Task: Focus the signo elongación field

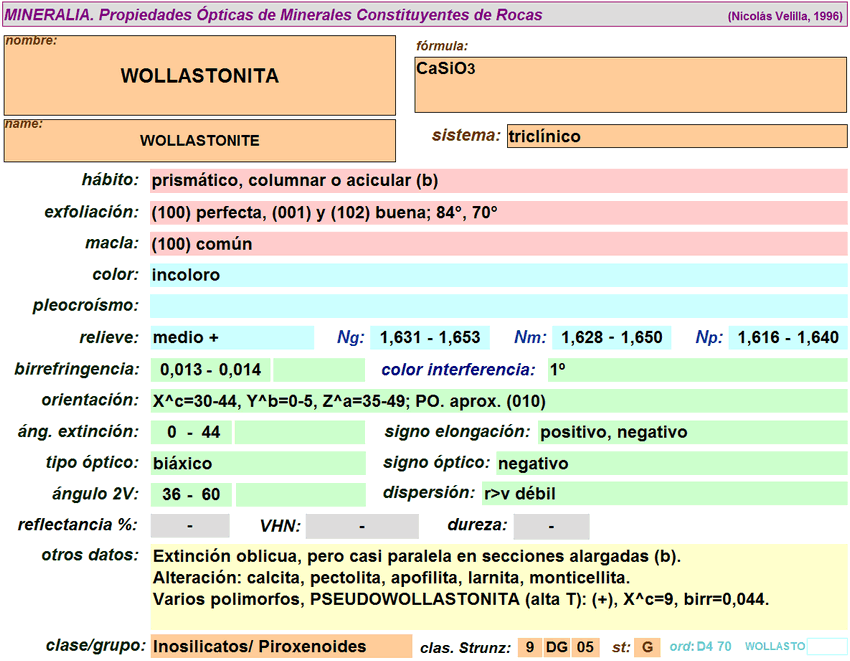Action: pos(692,432)
